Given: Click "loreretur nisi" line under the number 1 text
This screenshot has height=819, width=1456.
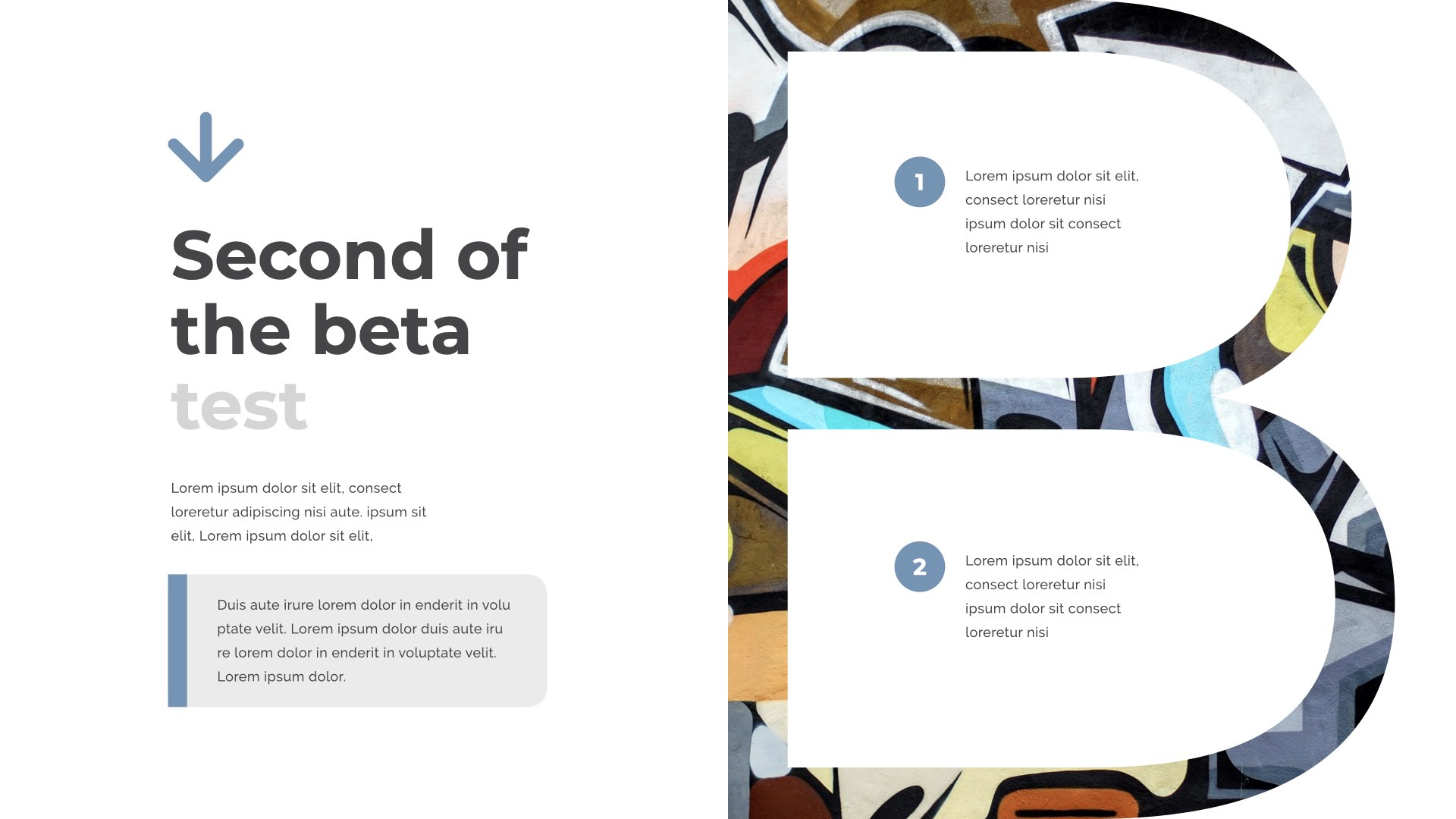Looking at the screenshot, I should pyautogui.click(x=1006, y=248).
